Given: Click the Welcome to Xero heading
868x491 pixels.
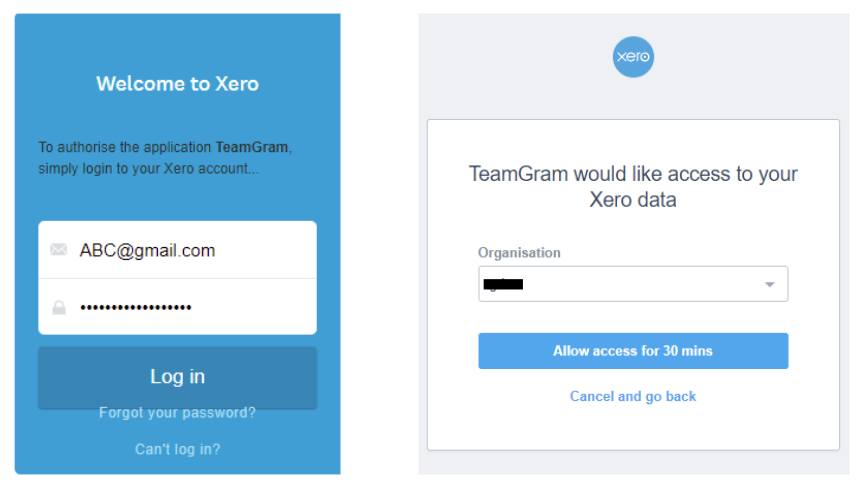Looking at the screenshot, I should 178,84.
